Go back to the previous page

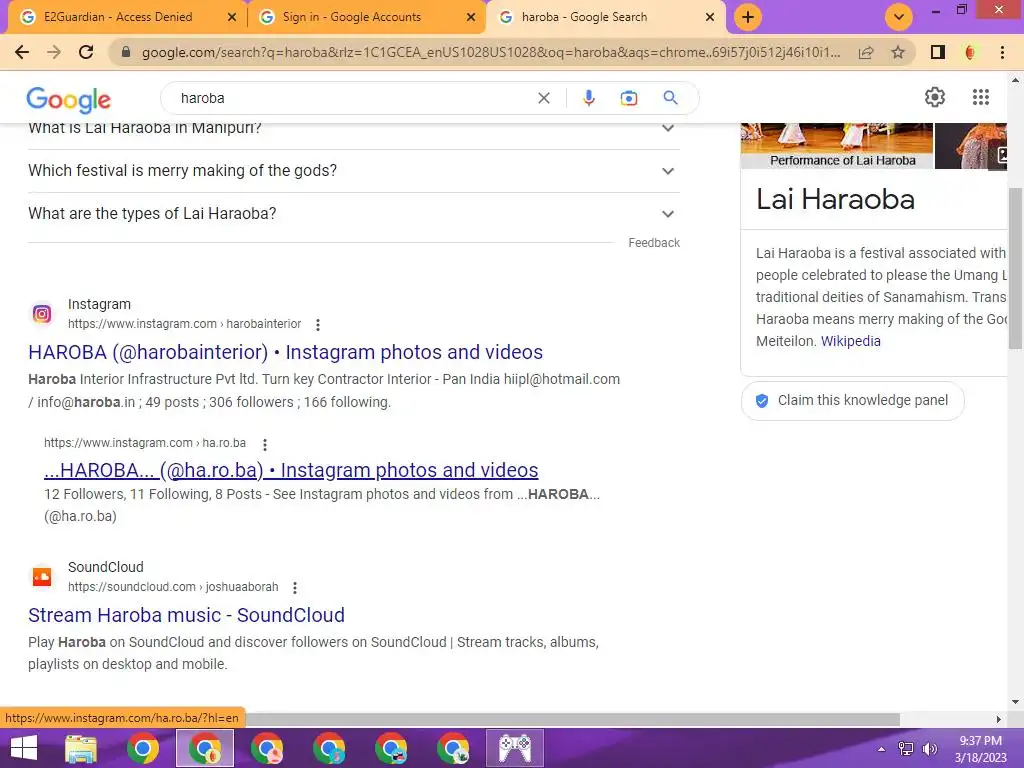point(22,52)
